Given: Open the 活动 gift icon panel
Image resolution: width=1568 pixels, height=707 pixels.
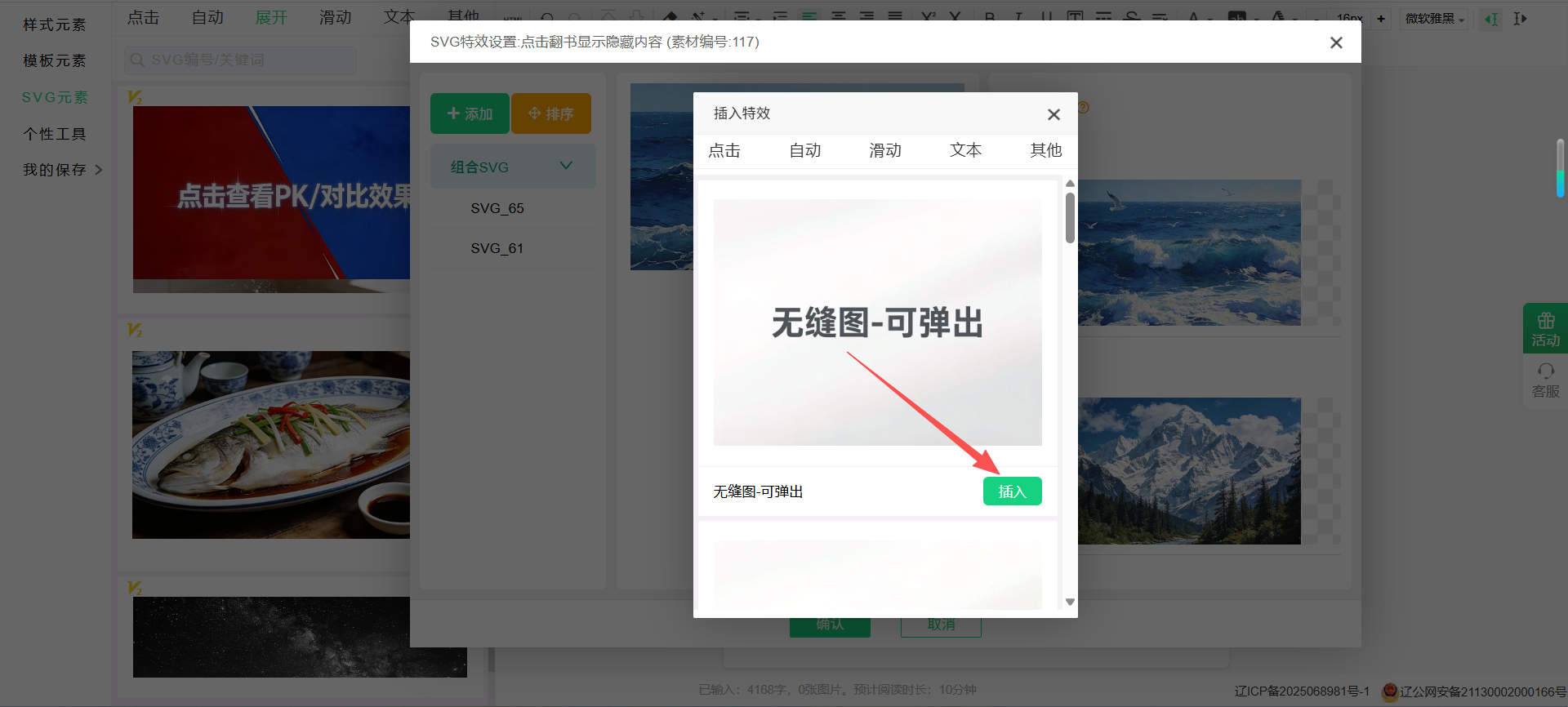Looking at the screenshot, I should pyautogui.click(x=1545, y=329).
